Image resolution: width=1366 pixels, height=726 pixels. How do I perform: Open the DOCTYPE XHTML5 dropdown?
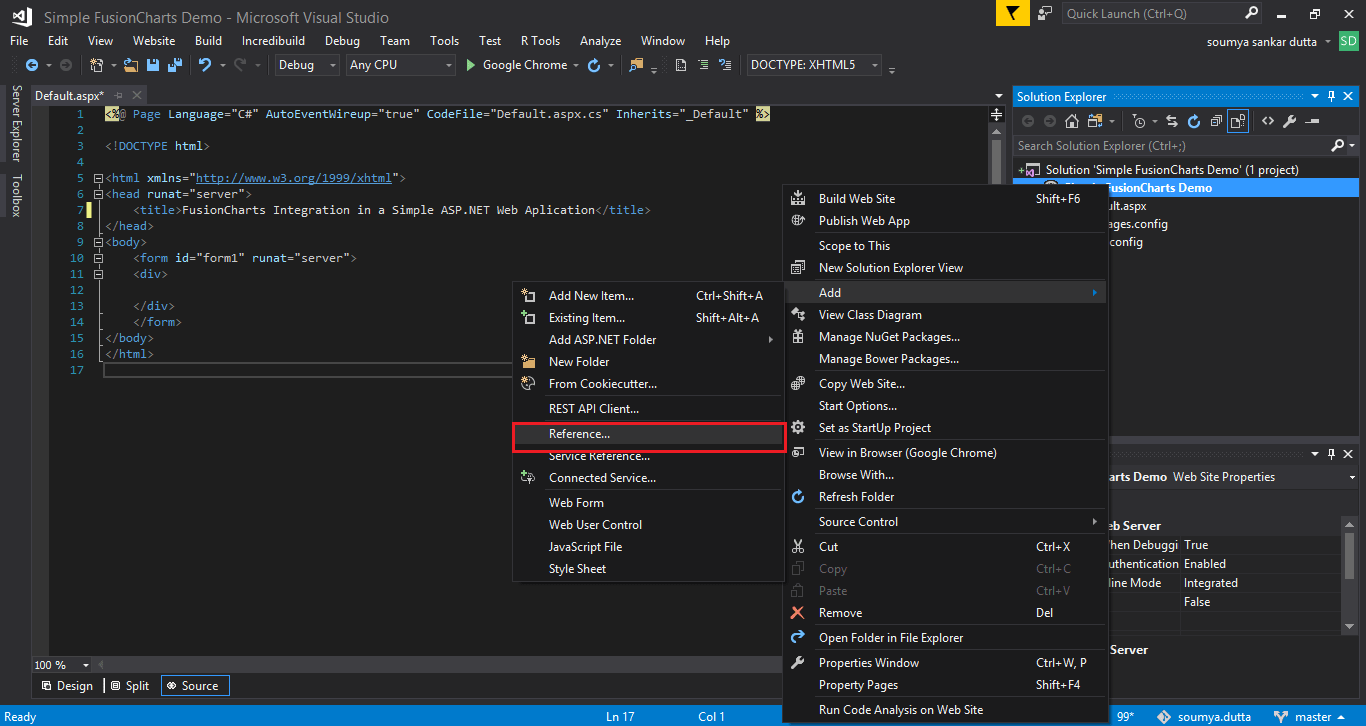click(x=810, y=65)
